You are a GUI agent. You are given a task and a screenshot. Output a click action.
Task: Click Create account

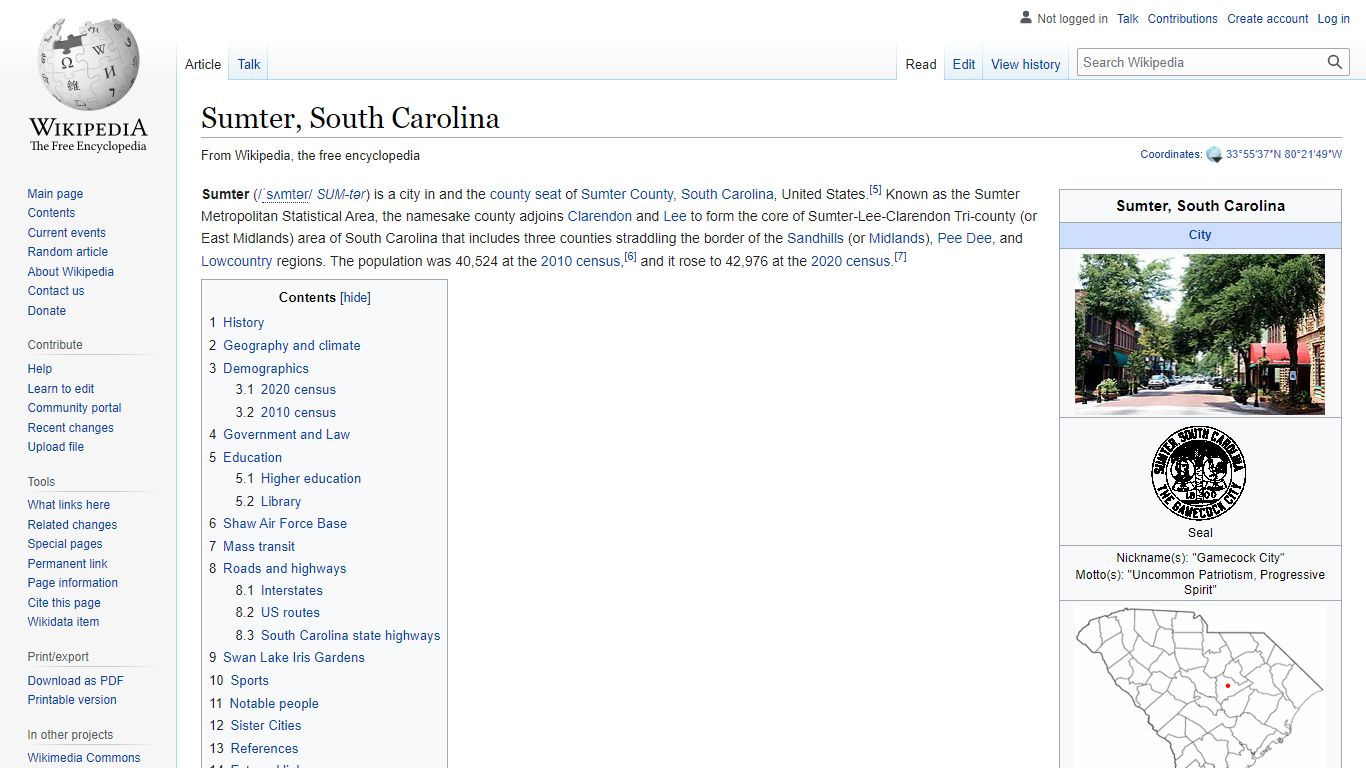[x=1268, y=19]
